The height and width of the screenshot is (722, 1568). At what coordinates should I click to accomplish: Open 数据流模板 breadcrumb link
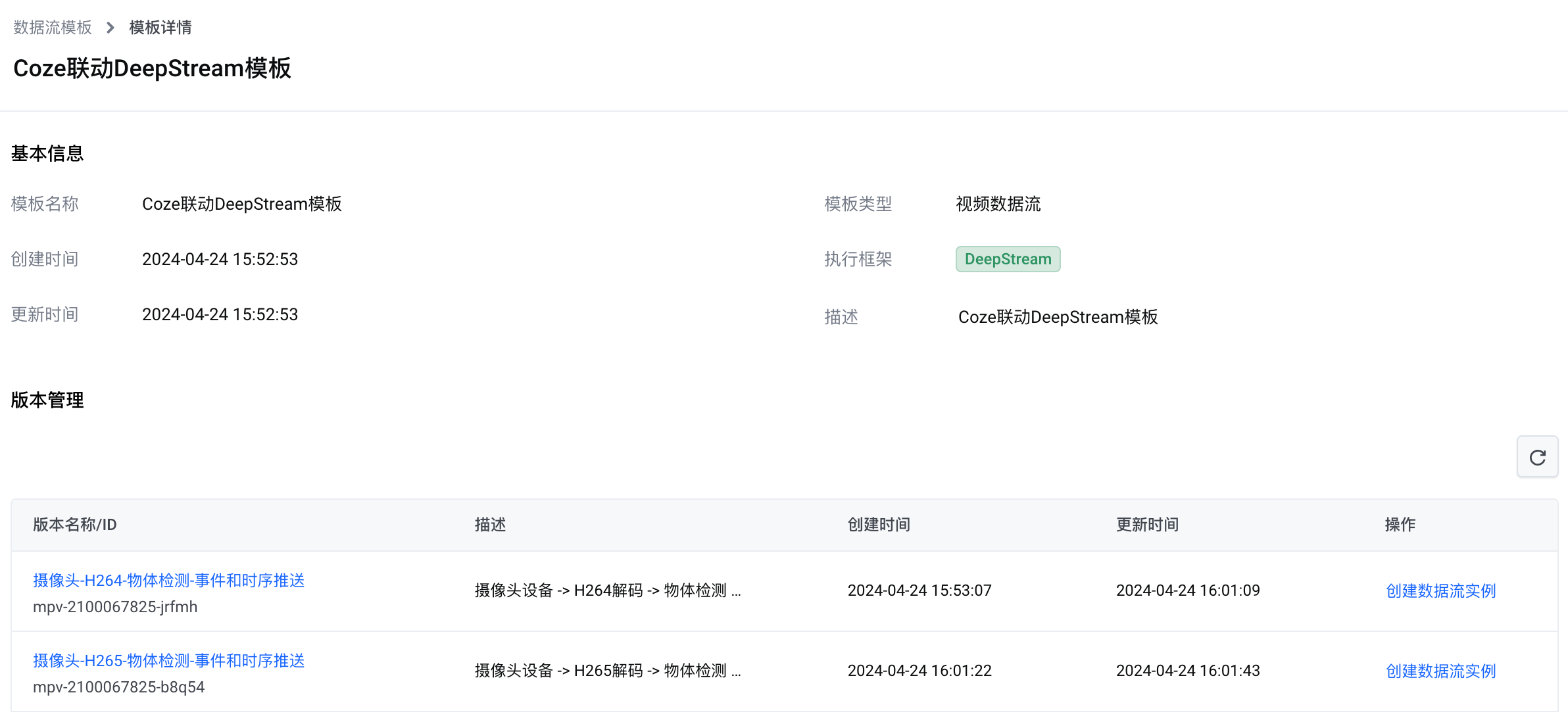53,28
